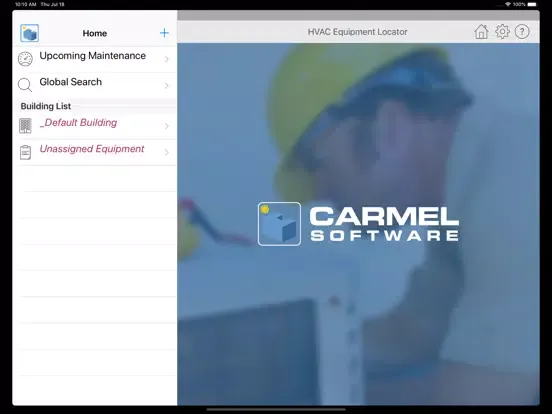
Task: Tap the Carmel Software logo image
Action: [358, 224]
